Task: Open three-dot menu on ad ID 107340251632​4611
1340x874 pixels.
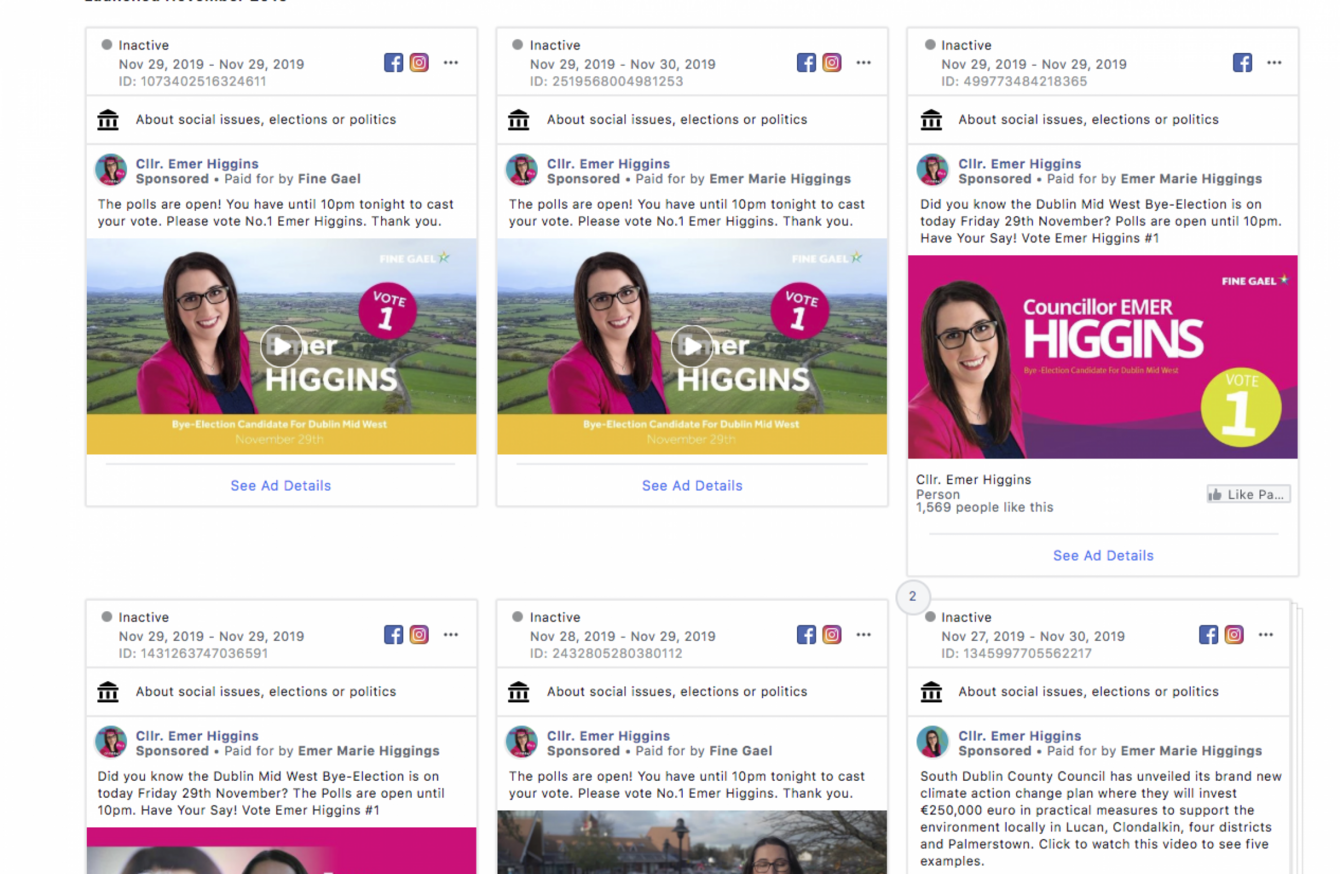Action: coord(451,63)
